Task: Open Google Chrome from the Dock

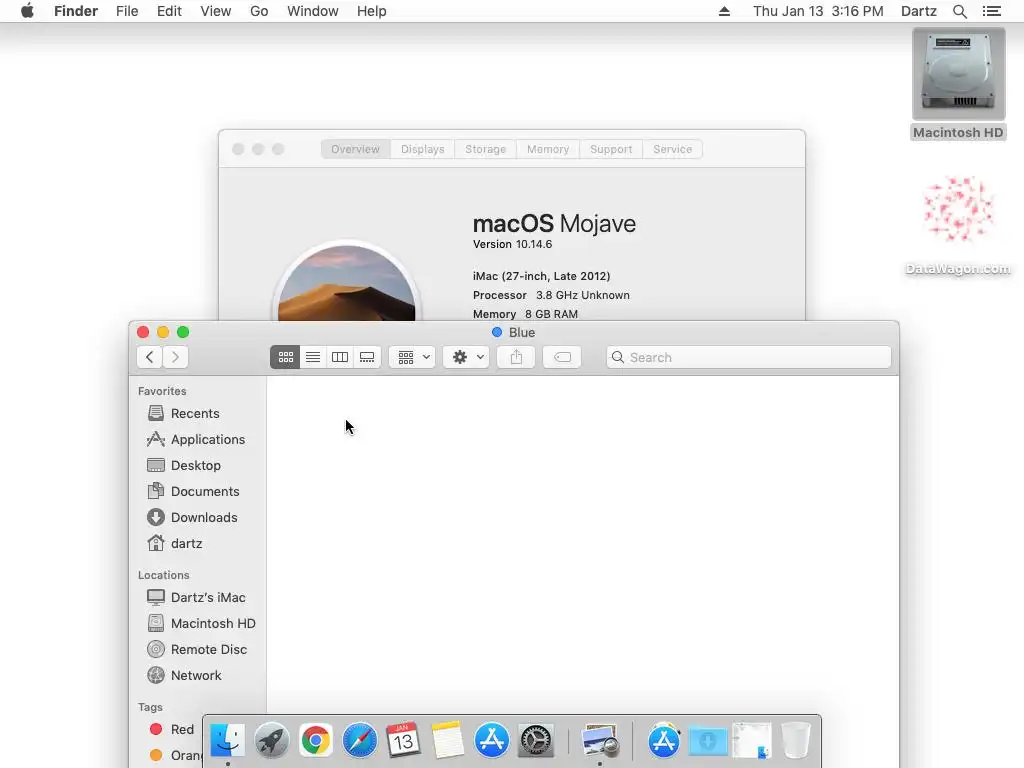Action: 315,741
